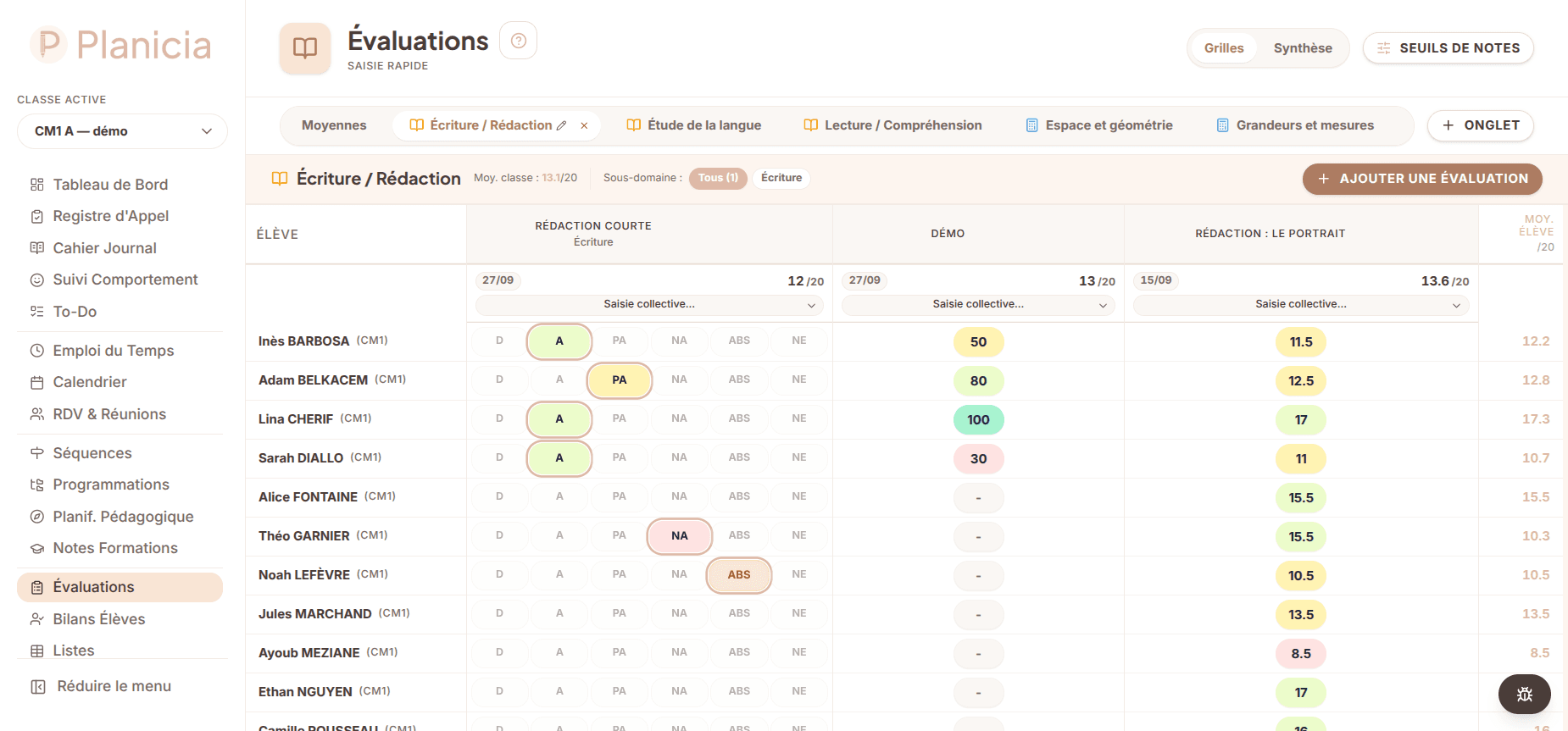This screenshot has height=731, width=1568.
Task: Switch view to Synthèse
Action: (1303, 48)
